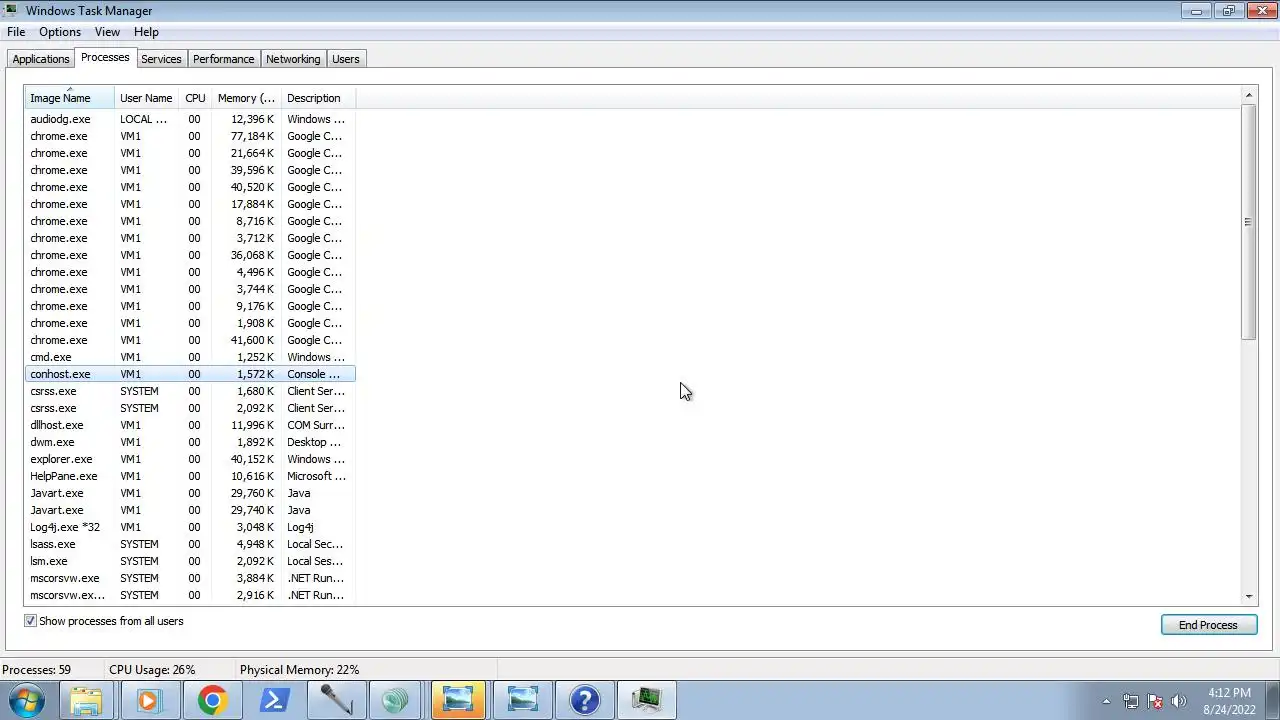Open the Options menu
The height and width of the screenshot is (720, 1280).
[x=60, y=32]
